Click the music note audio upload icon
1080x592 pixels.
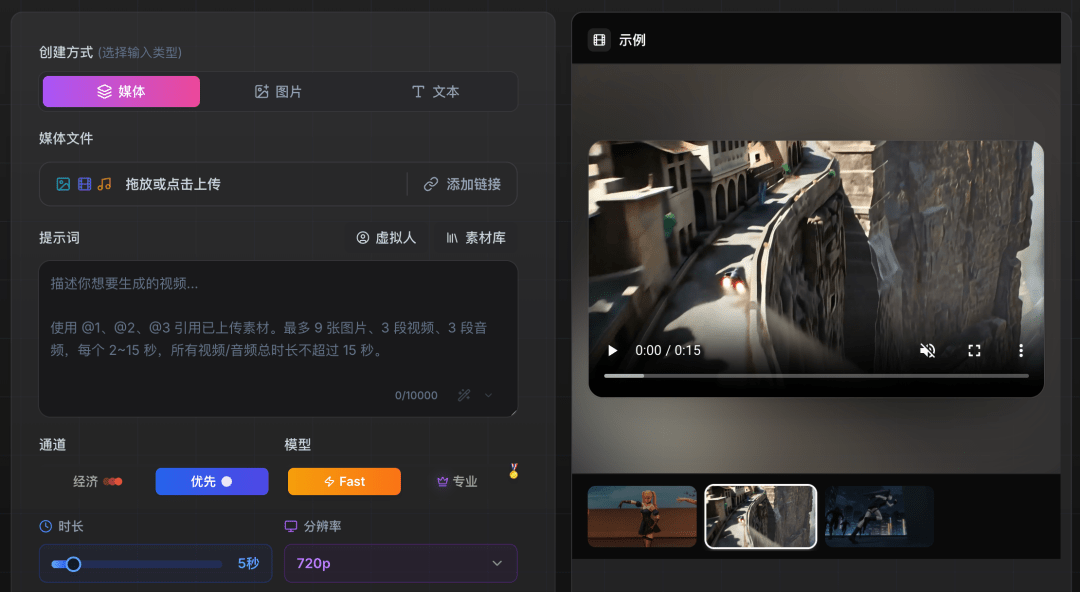pyautogui.click(x=103, y=184)
